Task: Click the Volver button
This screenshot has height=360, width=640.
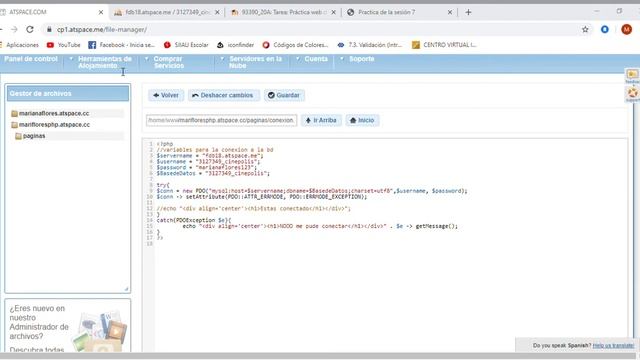Action: 166,95
